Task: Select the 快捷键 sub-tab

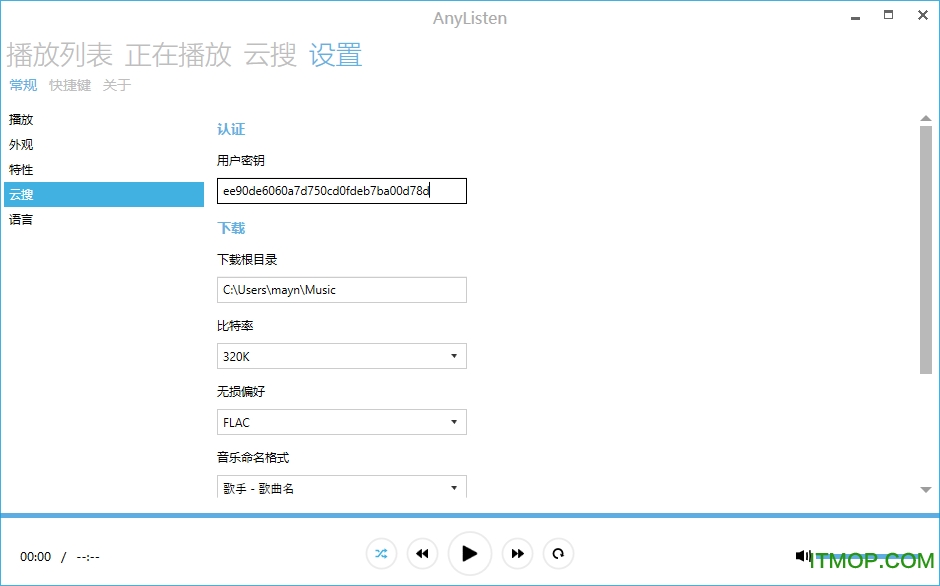Action: click(70, 86)
